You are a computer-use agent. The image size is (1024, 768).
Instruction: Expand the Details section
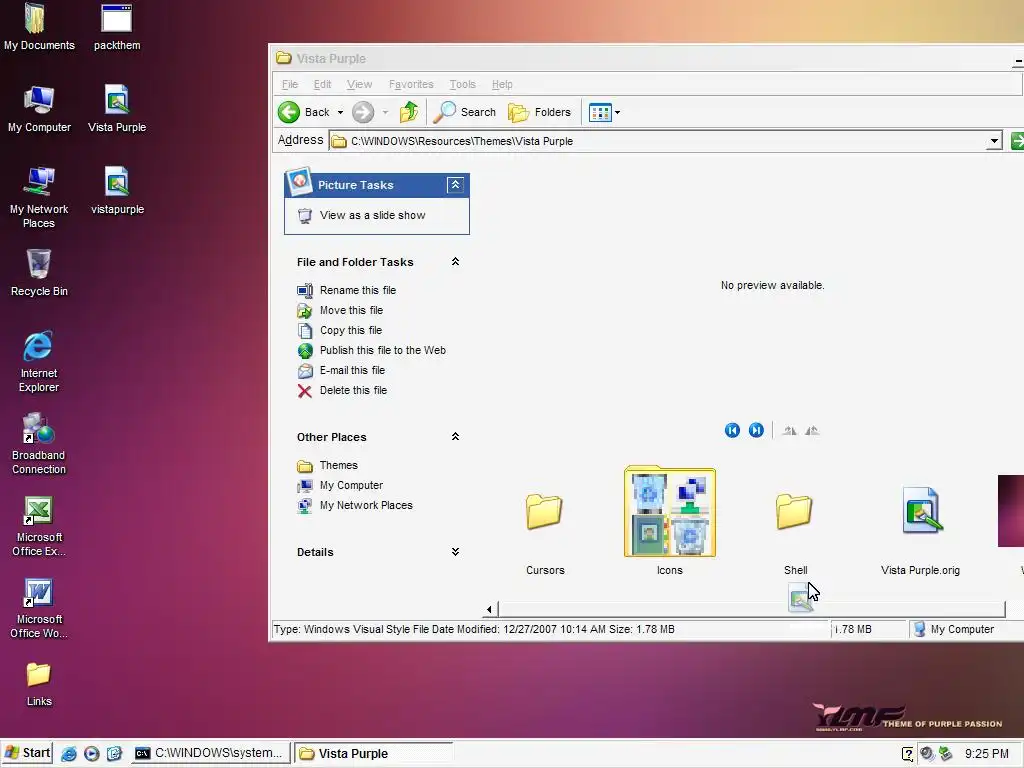pos(455,552)
